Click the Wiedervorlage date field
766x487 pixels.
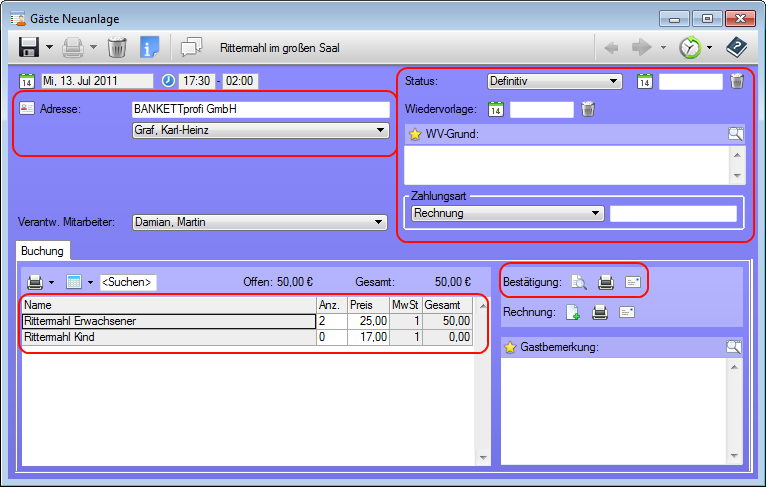point(542,109)
